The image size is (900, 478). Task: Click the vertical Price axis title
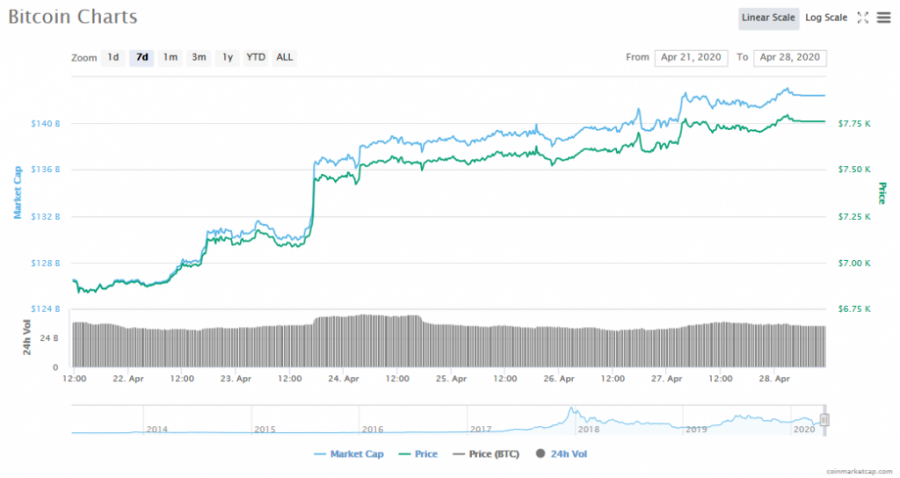pyautogui.click(x=883, y=193)
